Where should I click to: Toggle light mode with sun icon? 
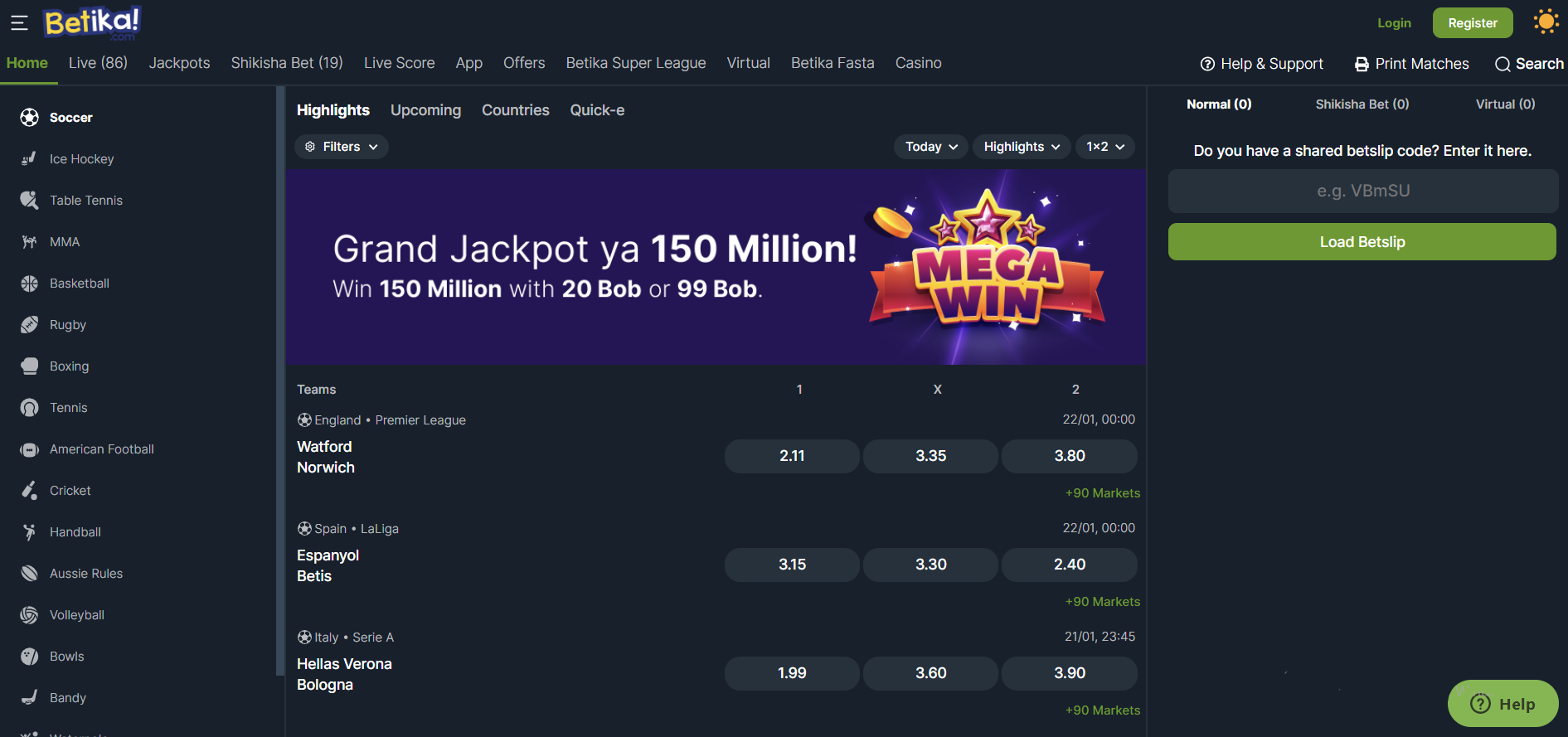[x=1546, y=22]
